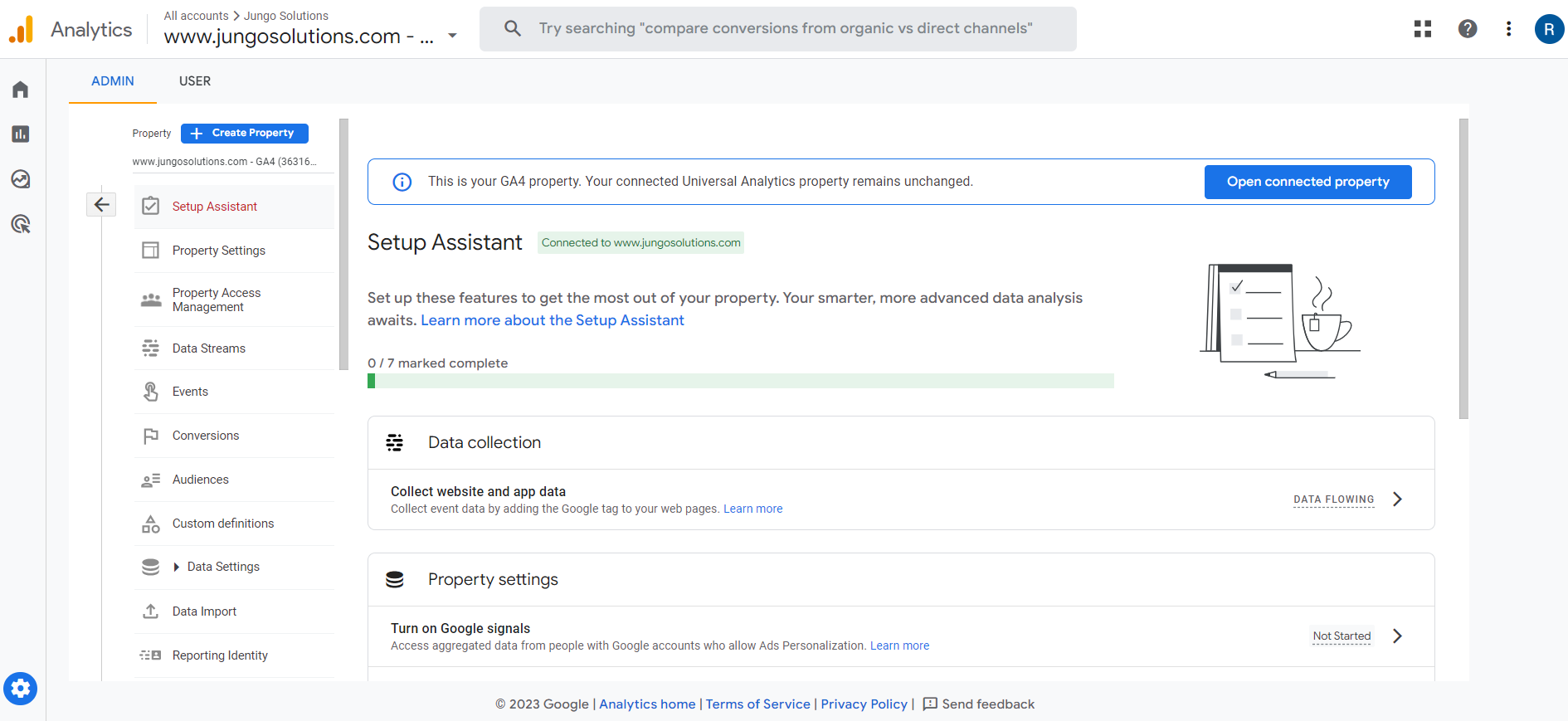Open the Advertising icon in sidebar
The image size is (1568, 721).
pos(21,224)
